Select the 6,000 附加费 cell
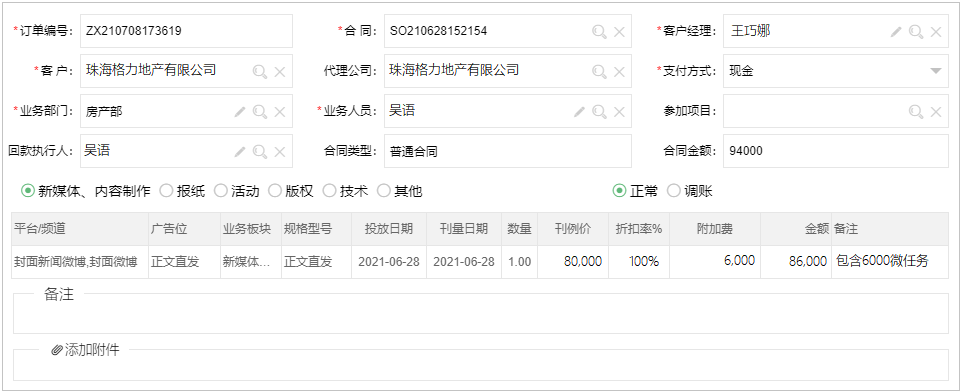The height and width of the screenshot is (392, 961). click(x=715, y=262)
